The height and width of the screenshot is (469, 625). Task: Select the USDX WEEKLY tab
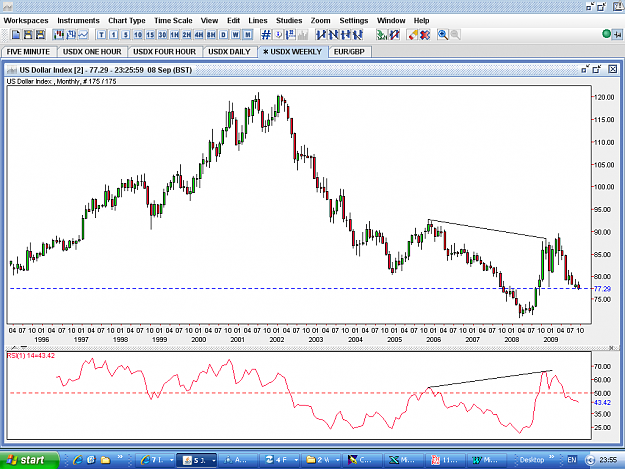tap(293, 52)
